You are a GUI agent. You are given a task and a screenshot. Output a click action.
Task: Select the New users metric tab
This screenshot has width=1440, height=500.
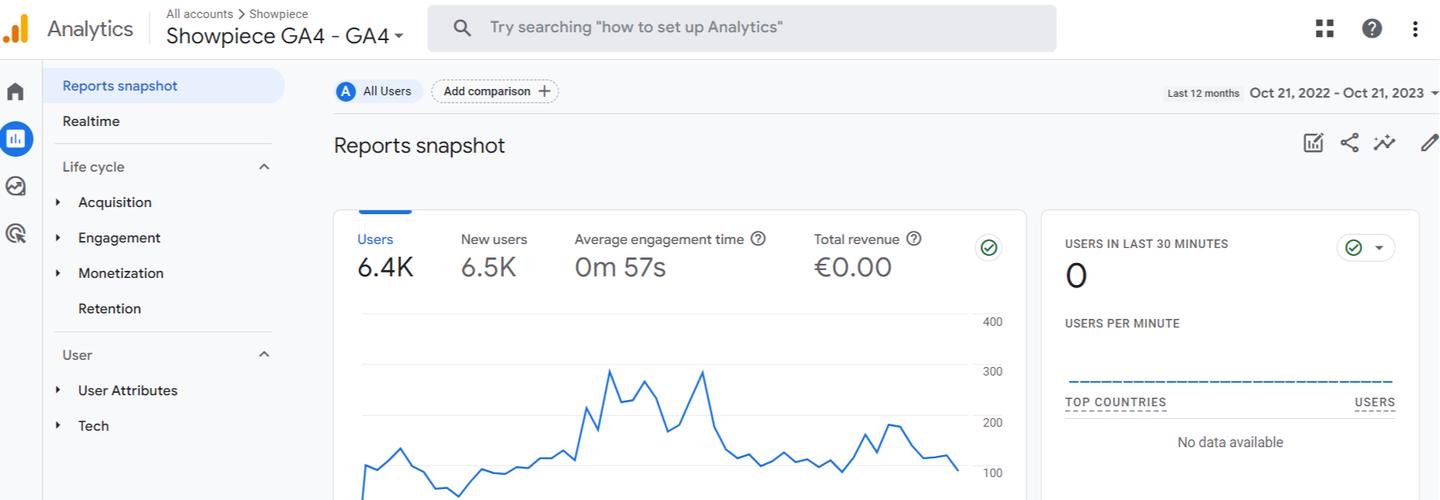tap(494, 255)
